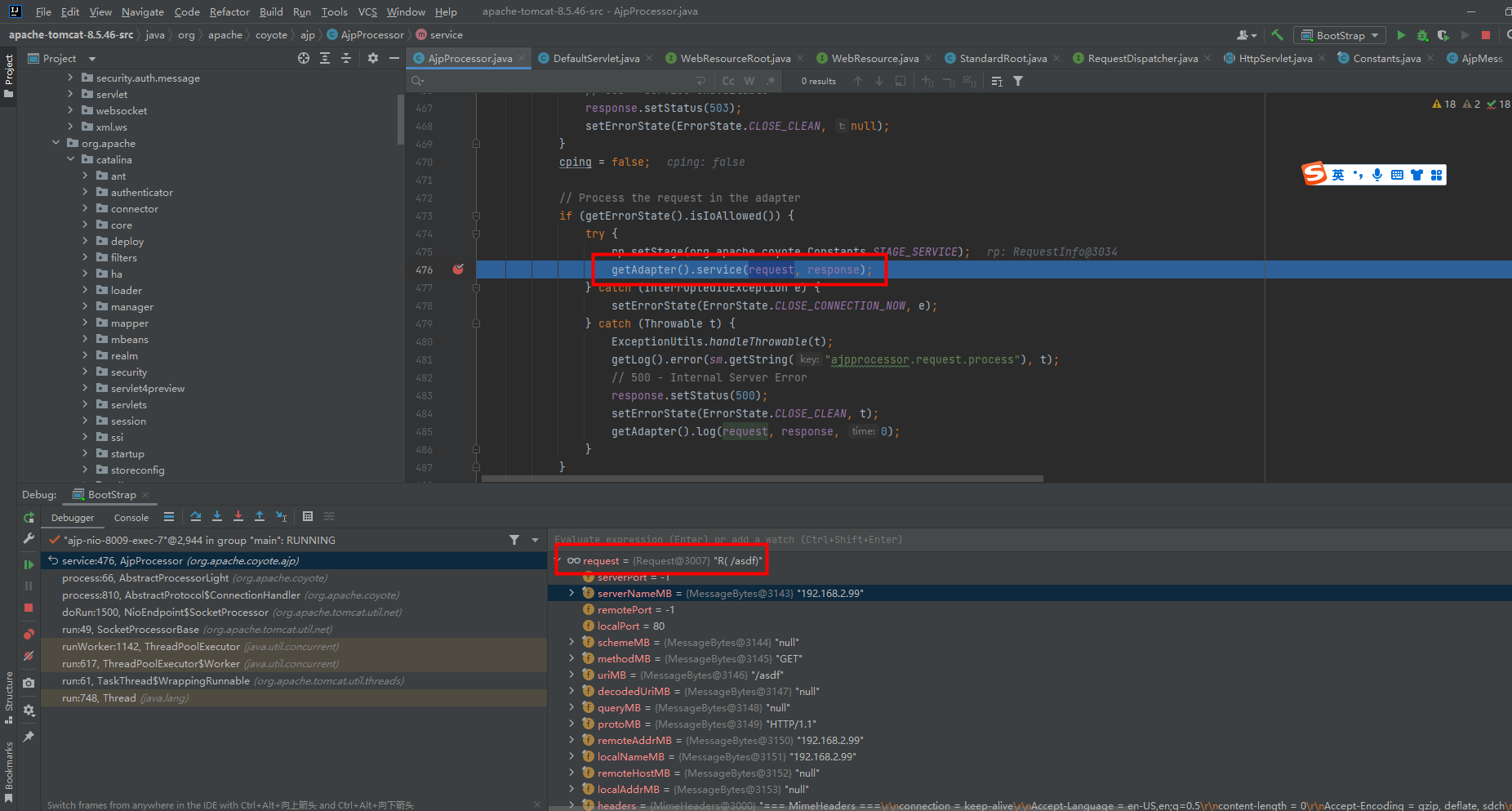Locate opened file in Project tree
The width and height of the screenshot is (1512, 811).
point(304,58)
